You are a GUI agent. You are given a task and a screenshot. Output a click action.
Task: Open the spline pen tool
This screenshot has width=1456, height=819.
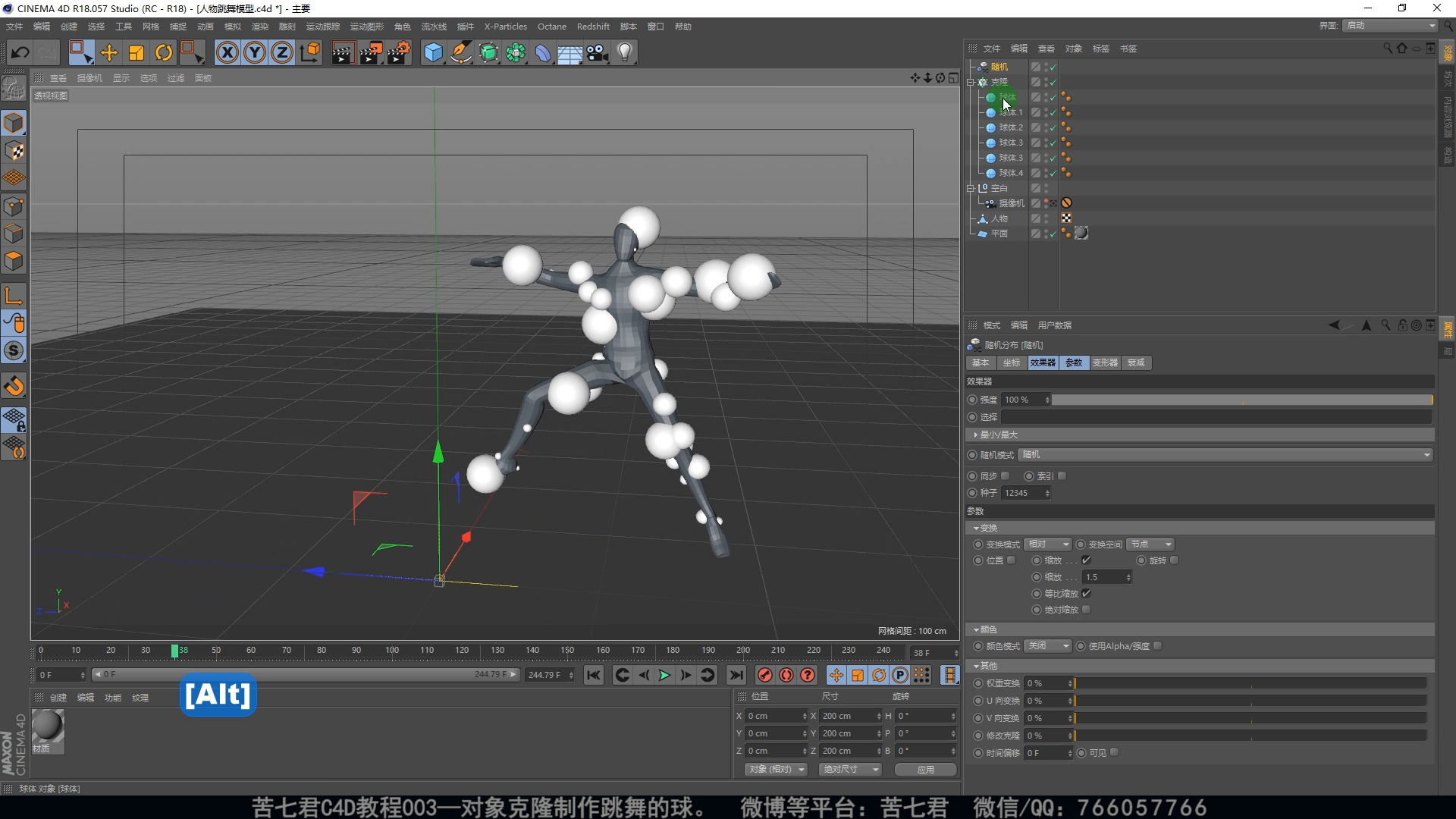[x=460, y=52]
